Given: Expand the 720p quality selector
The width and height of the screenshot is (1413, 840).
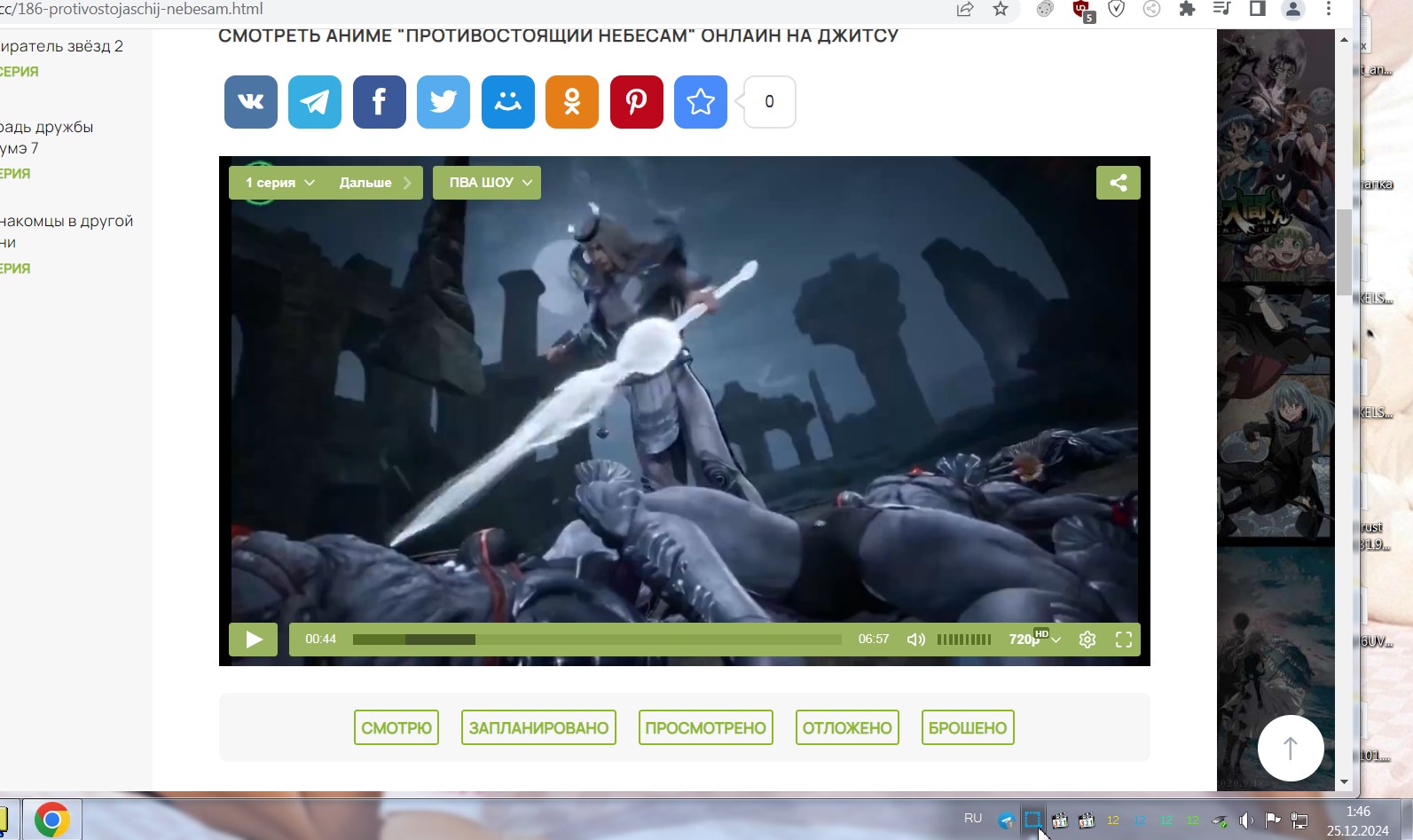Looking at the screenshot, I should point(1033,640).
